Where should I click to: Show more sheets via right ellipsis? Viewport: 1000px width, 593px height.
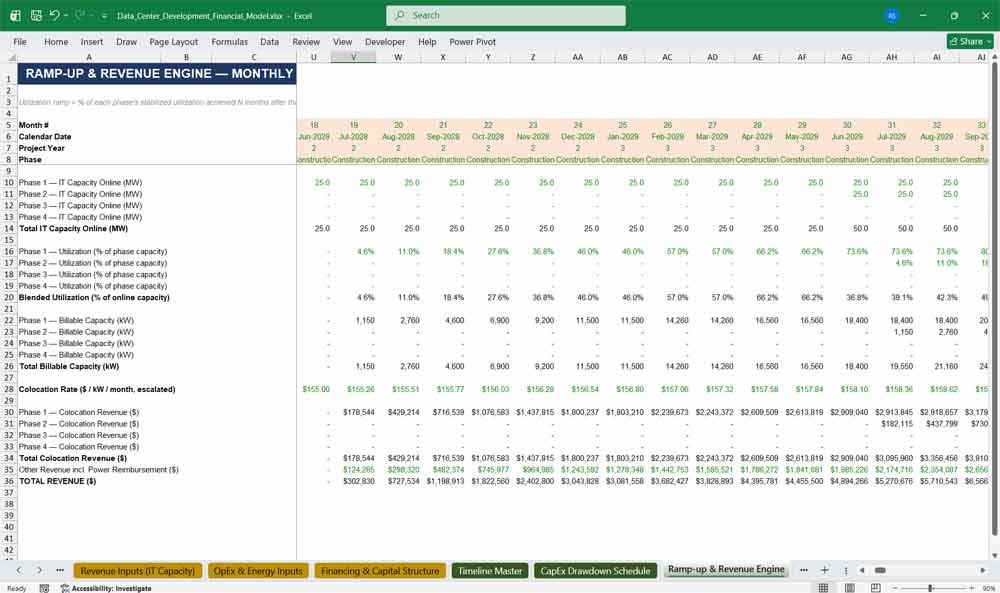(x=804, y=570)
